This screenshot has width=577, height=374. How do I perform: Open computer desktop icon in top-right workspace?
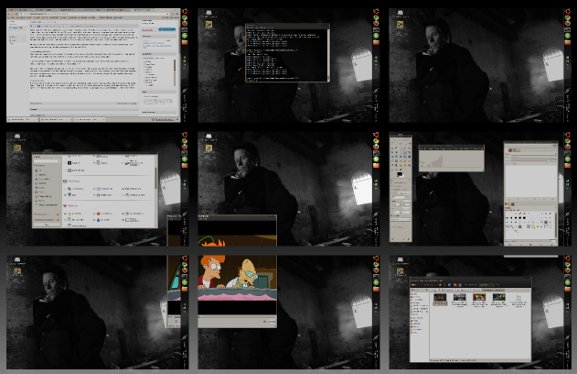(400, 13)
